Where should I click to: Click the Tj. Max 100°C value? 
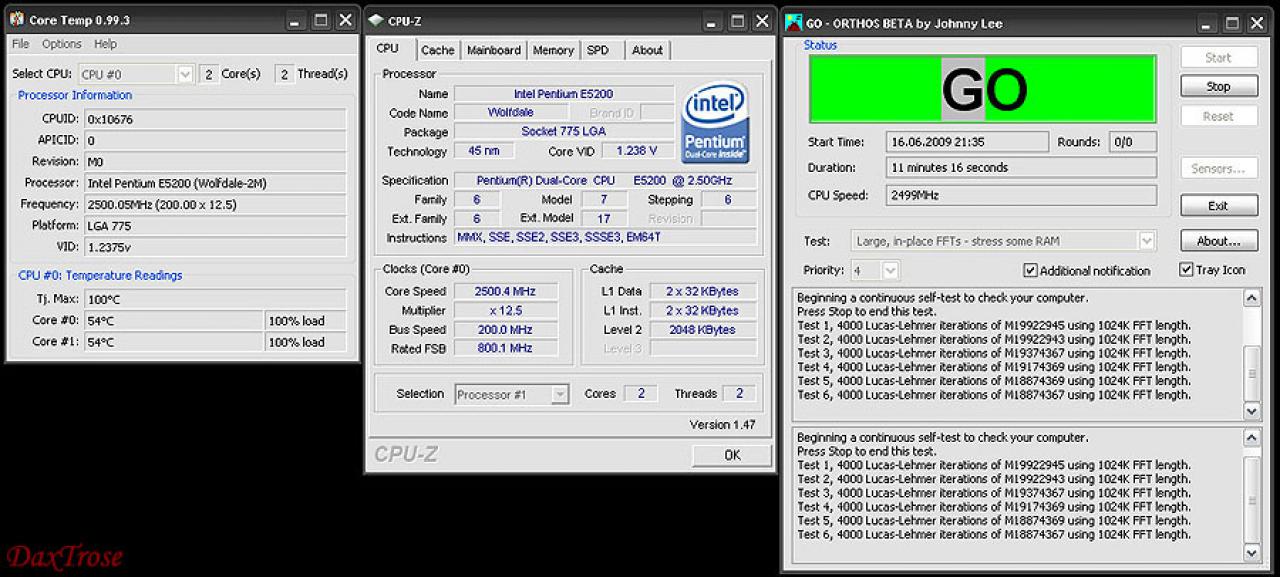pyautogui.click(x=215, y=299)
